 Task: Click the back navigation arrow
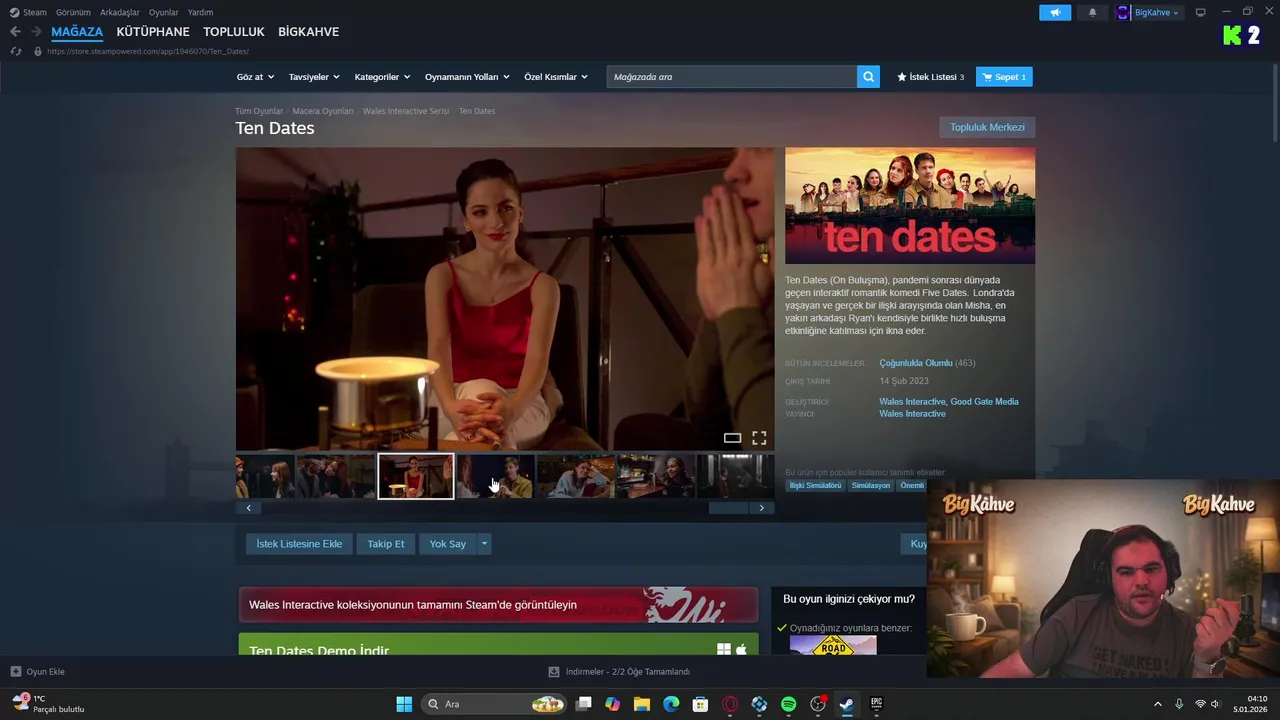pyautogui.click(x=15, y=32)
